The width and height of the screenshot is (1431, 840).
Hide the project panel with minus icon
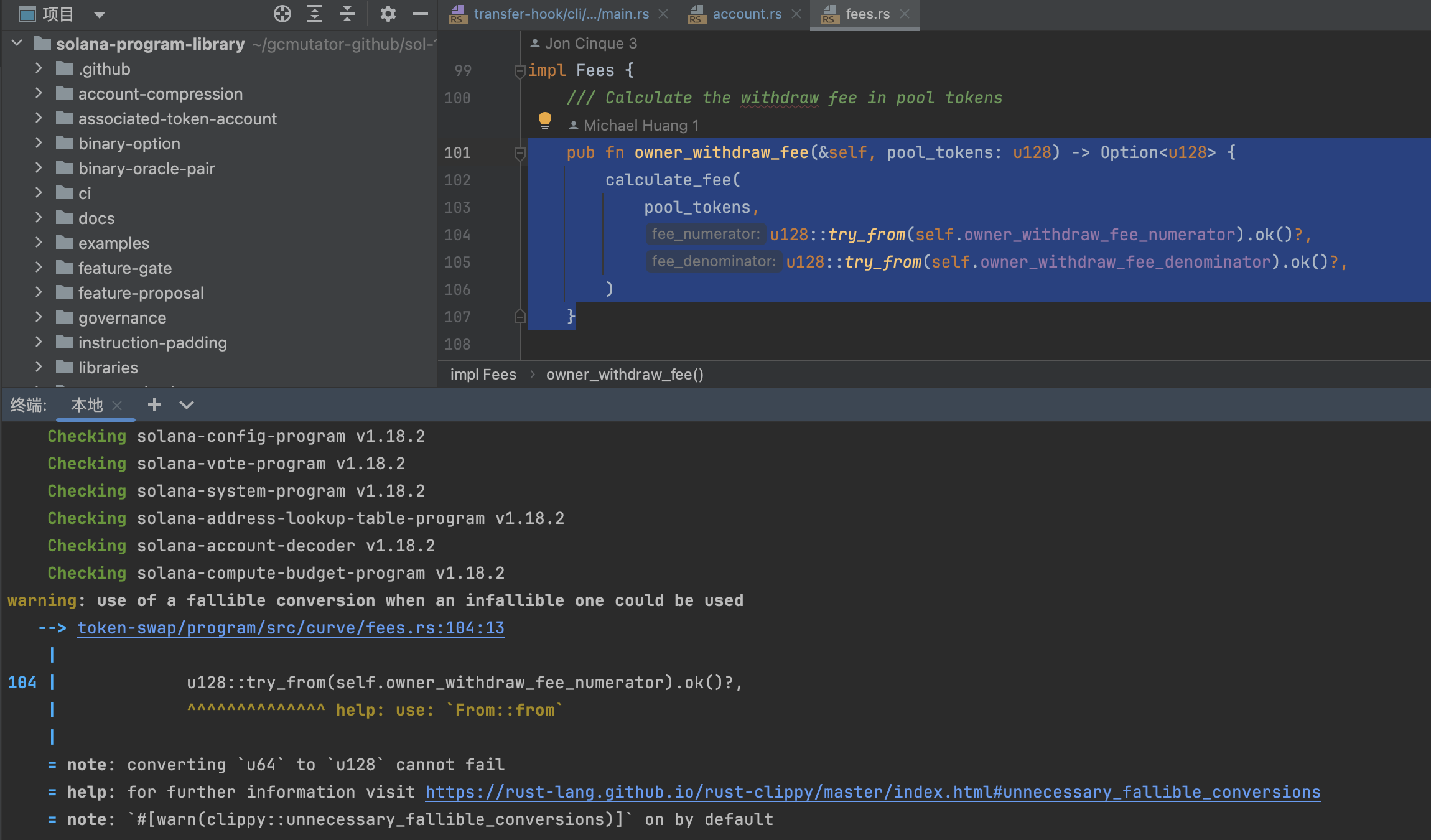[421, 14]
